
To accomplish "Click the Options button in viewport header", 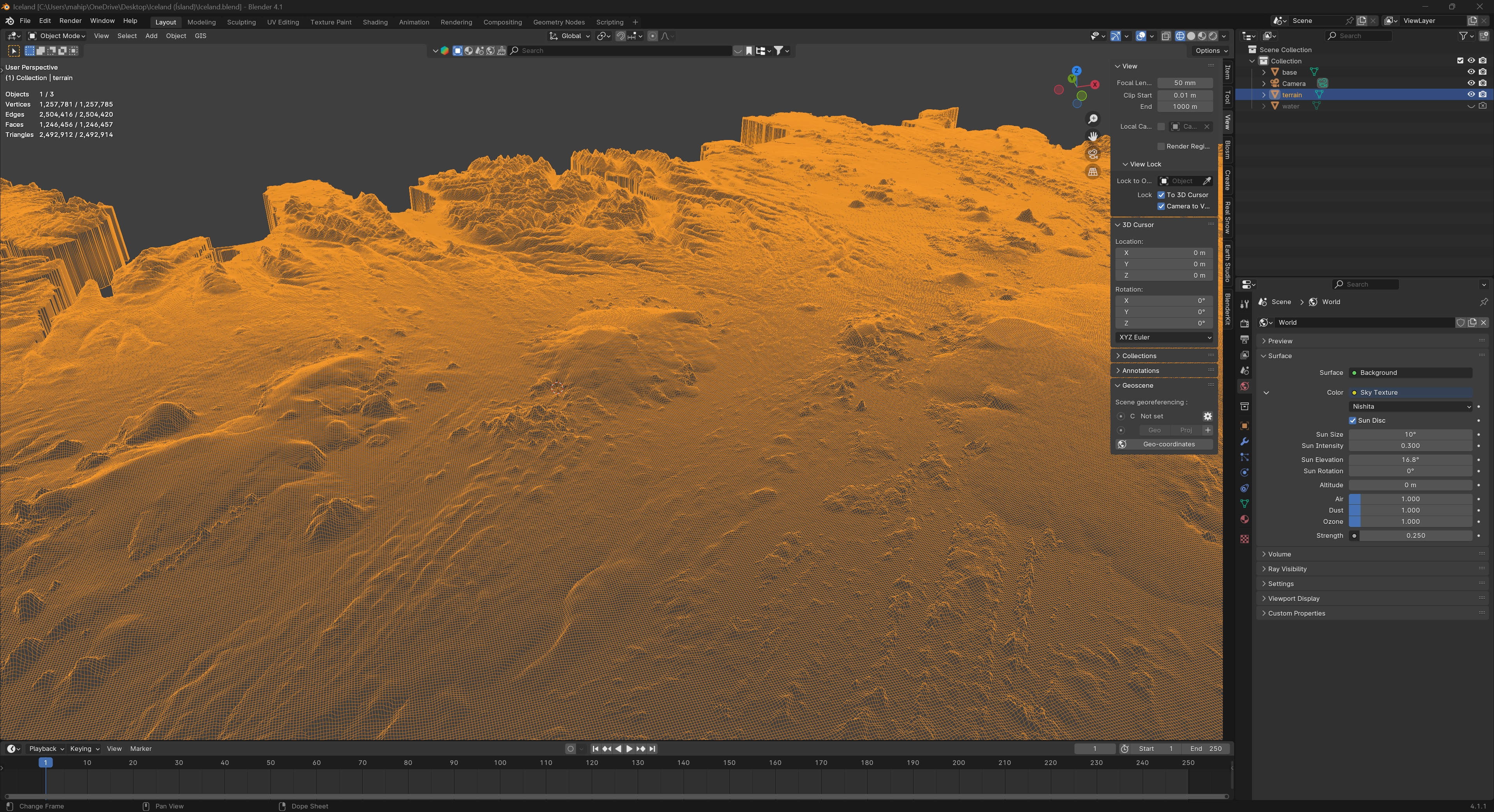I will point(1211,51).
